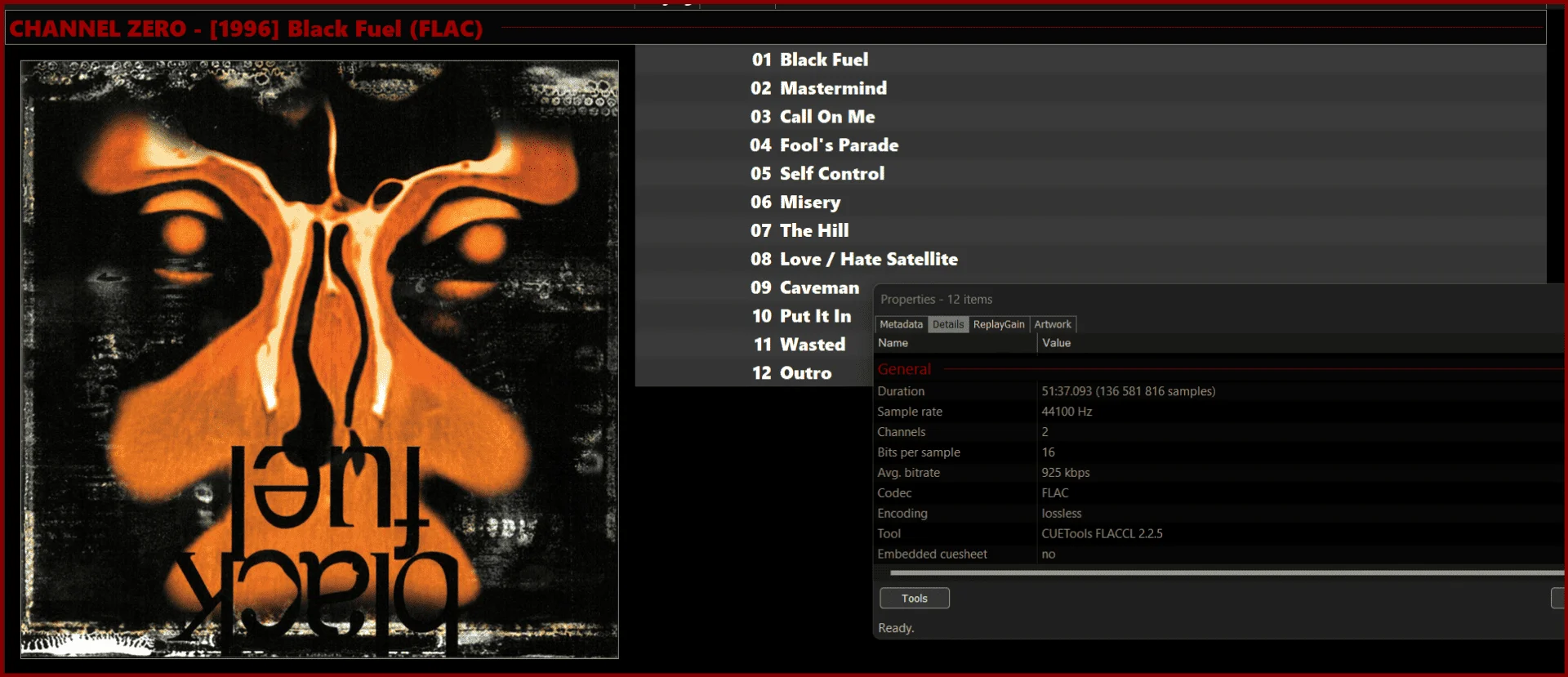Click the CHANNEL ZERO album title header
1568x677 pixels.
[246, 29]
